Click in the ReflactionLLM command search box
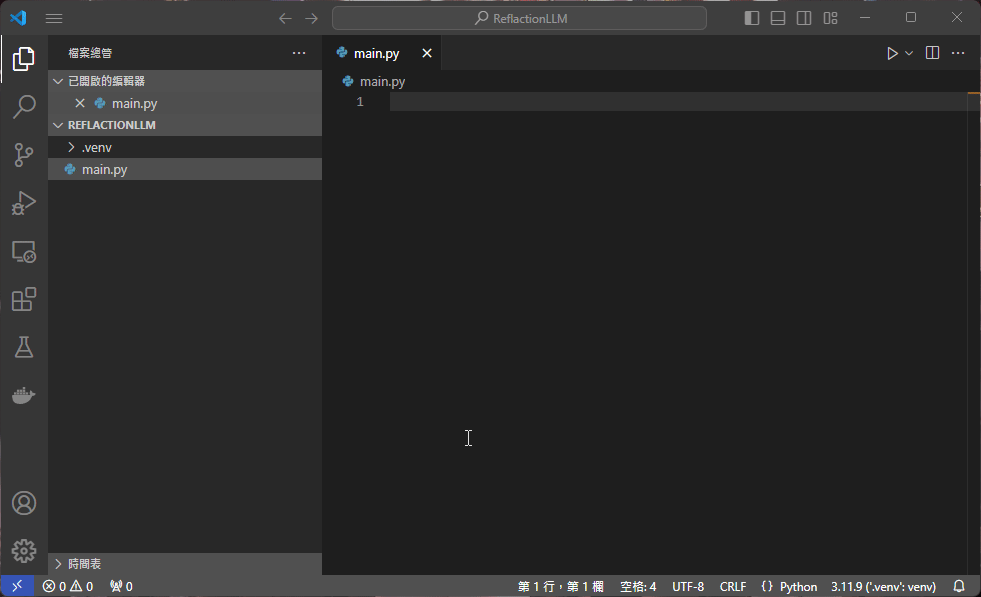Image resolution: width=981 pixels, height=597 pixels. 519,18
